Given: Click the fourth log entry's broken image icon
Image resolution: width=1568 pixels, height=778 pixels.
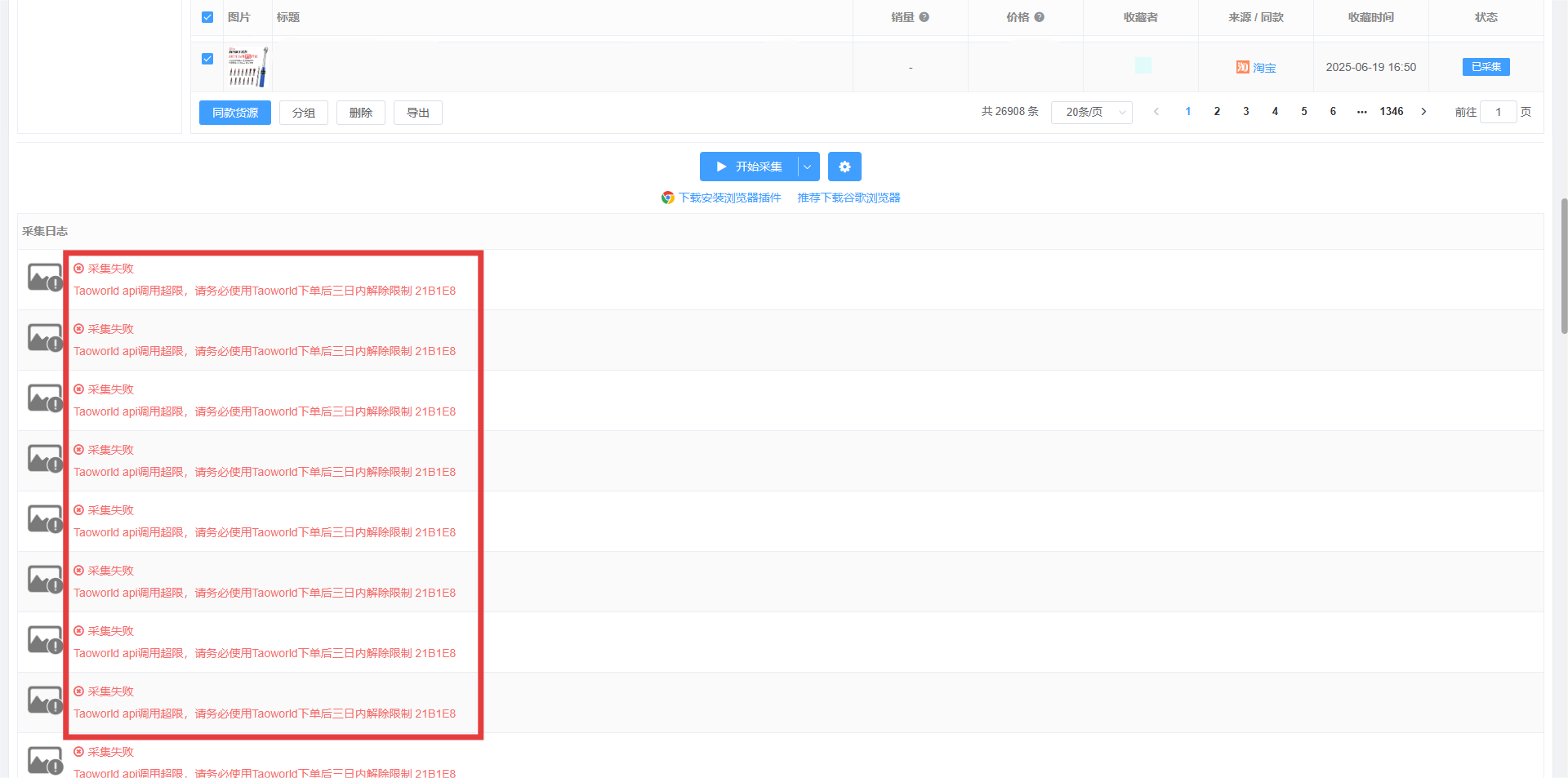Looking at the screenshot, I should (45, 459).
